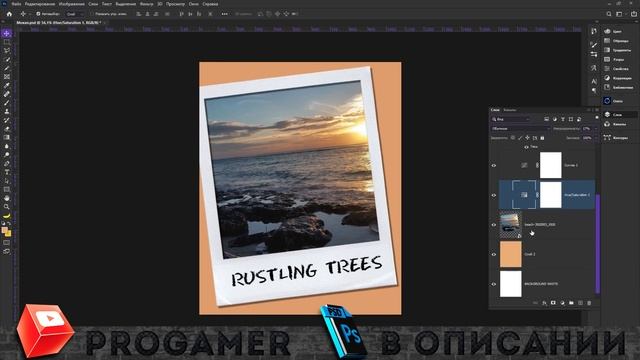This screenshot has width=640, height=360.
Task: Open the Редактирование menu
Action: (x=40, y=4)
